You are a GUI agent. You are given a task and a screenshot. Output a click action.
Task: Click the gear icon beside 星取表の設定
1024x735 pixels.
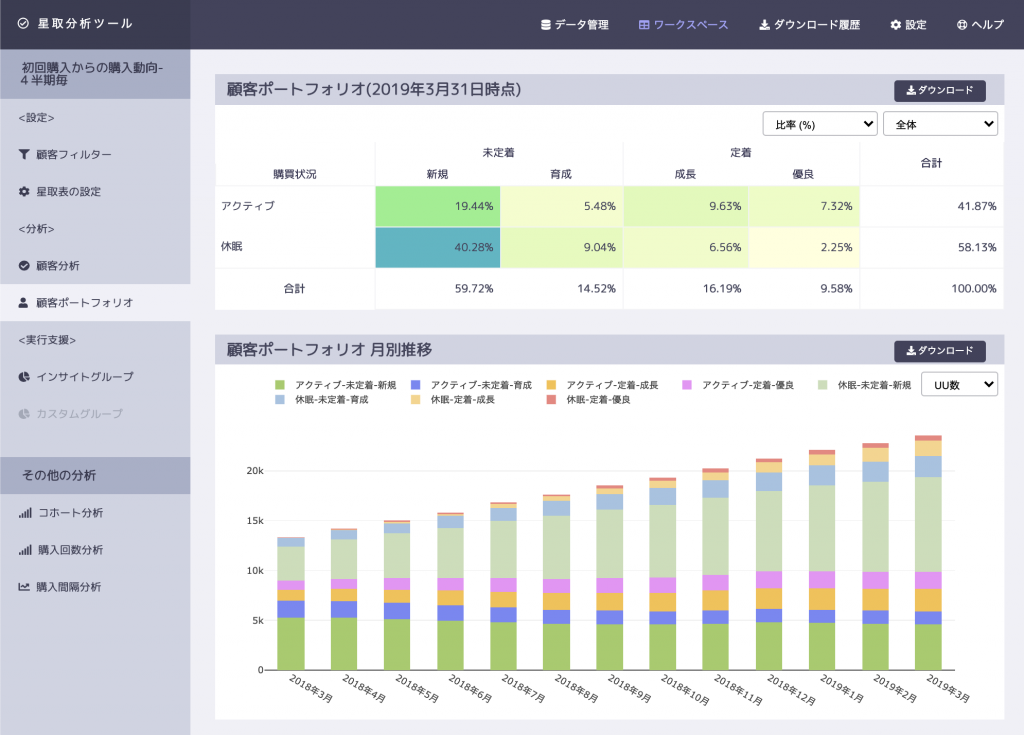click(24, 191)
